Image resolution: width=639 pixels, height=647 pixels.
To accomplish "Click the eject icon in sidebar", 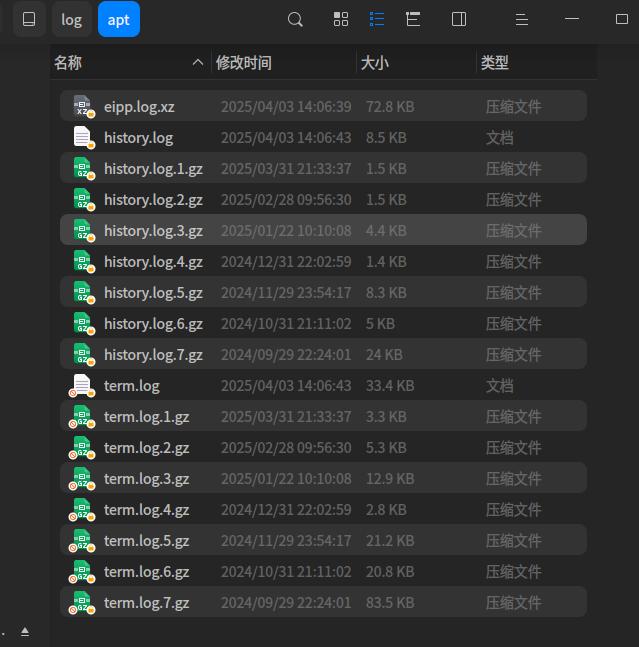I will pos(25,631).
